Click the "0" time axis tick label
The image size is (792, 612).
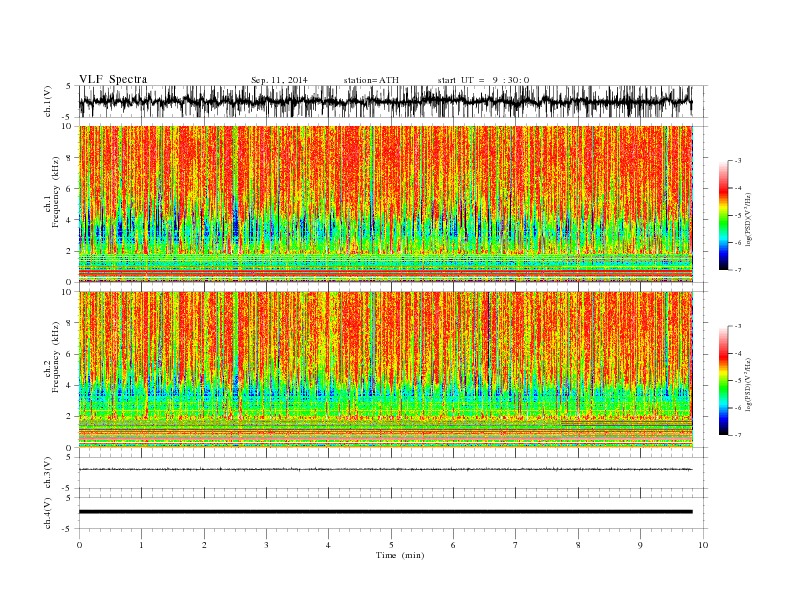pyautogui.click(x=79, y=545)
